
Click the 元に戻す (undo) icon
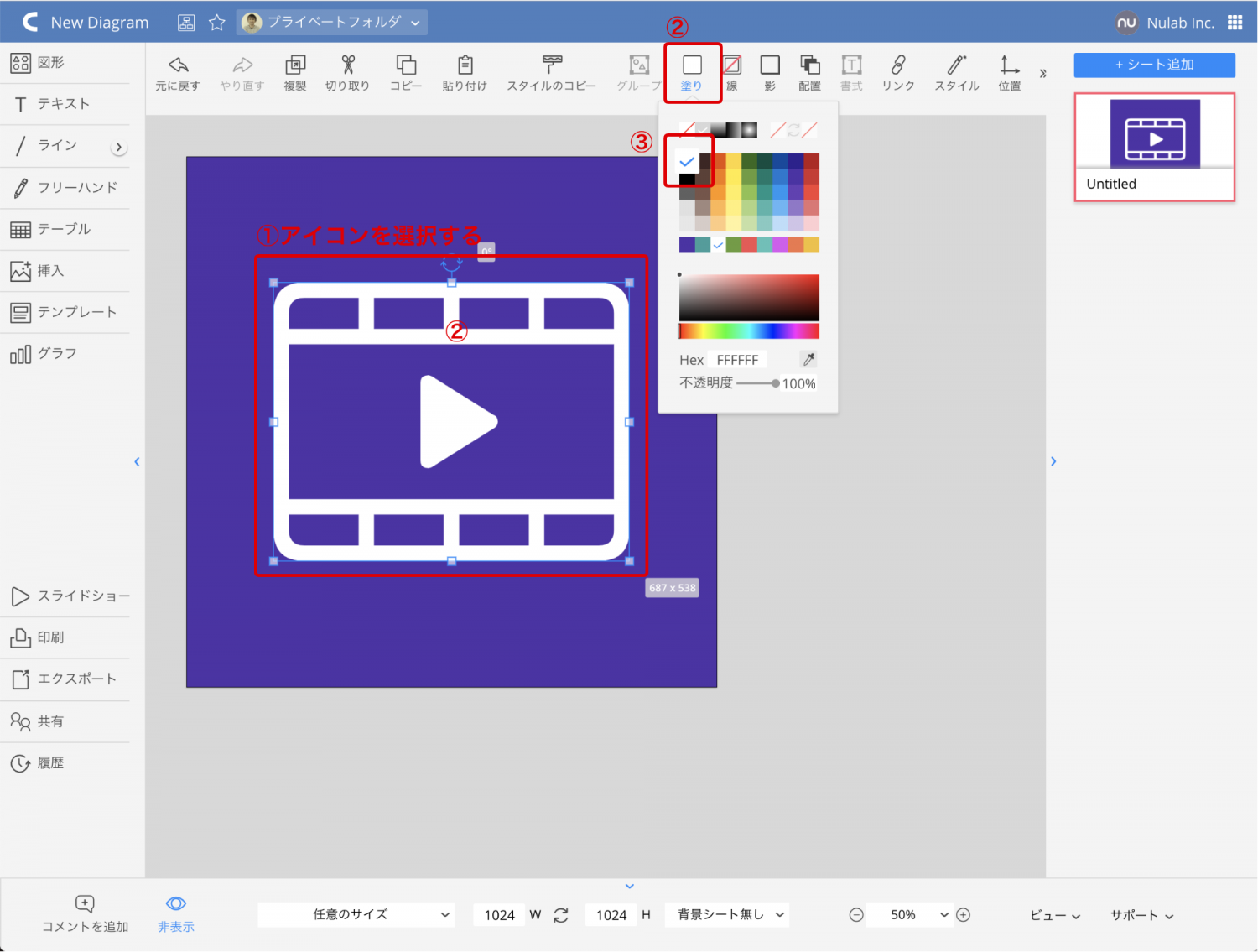click(x=178, y=65)
